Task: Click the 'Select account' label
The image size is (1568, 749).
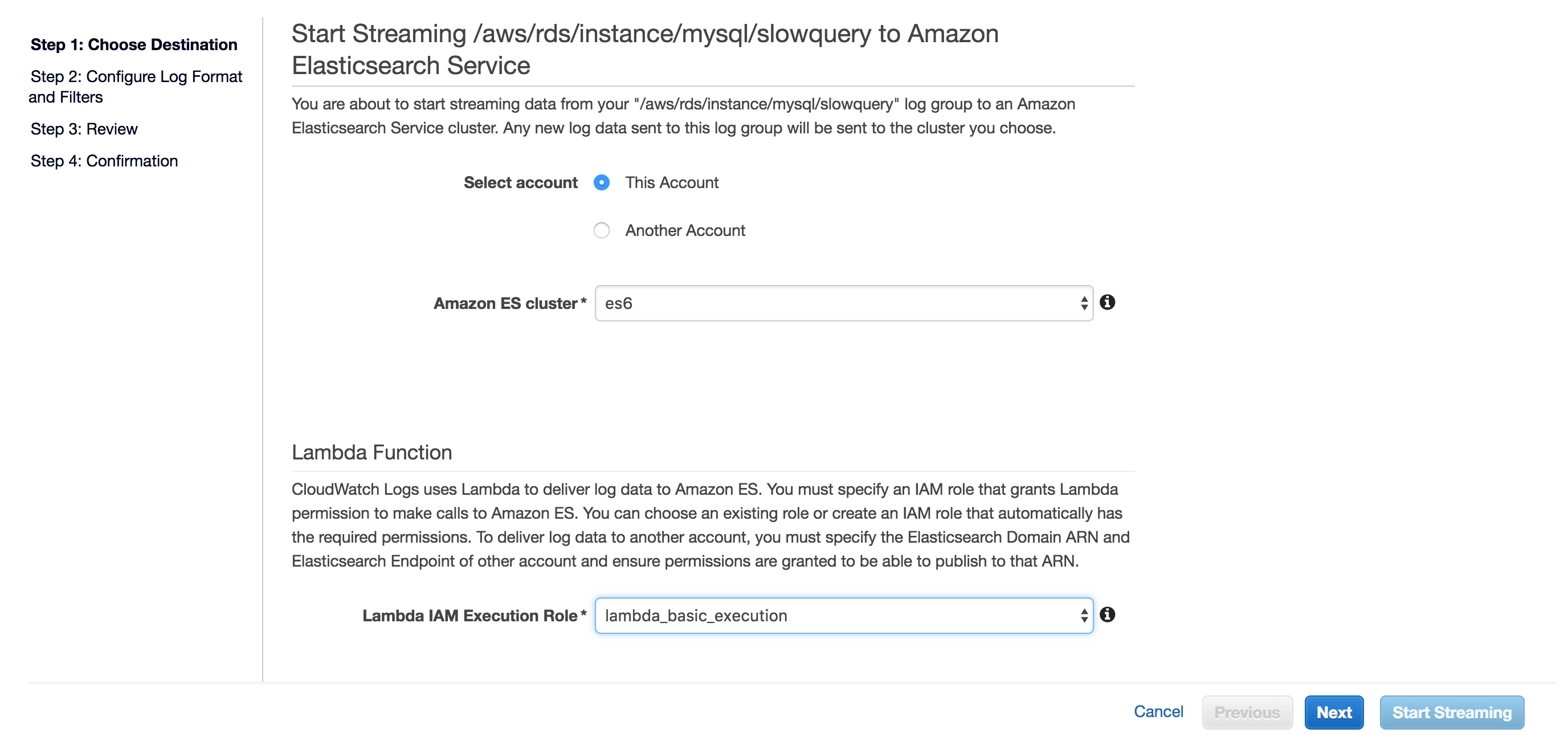Action: tap(520, 182)
